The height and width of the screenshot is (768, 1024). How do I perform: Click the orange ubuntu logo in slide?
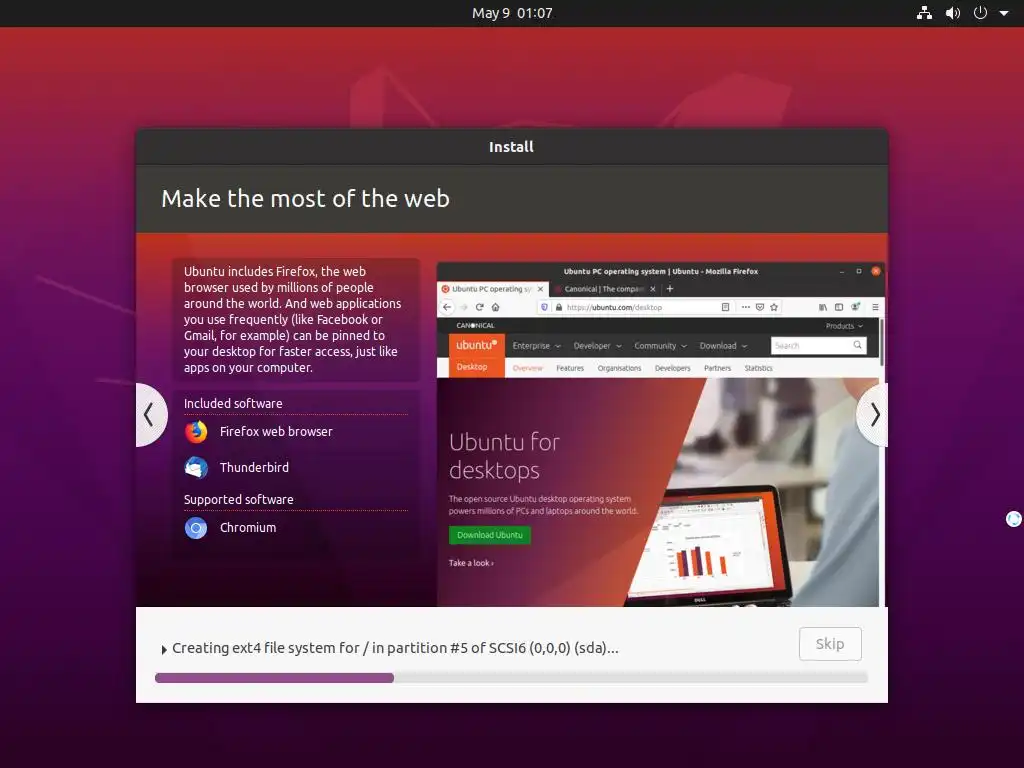[x=477, y=345]
